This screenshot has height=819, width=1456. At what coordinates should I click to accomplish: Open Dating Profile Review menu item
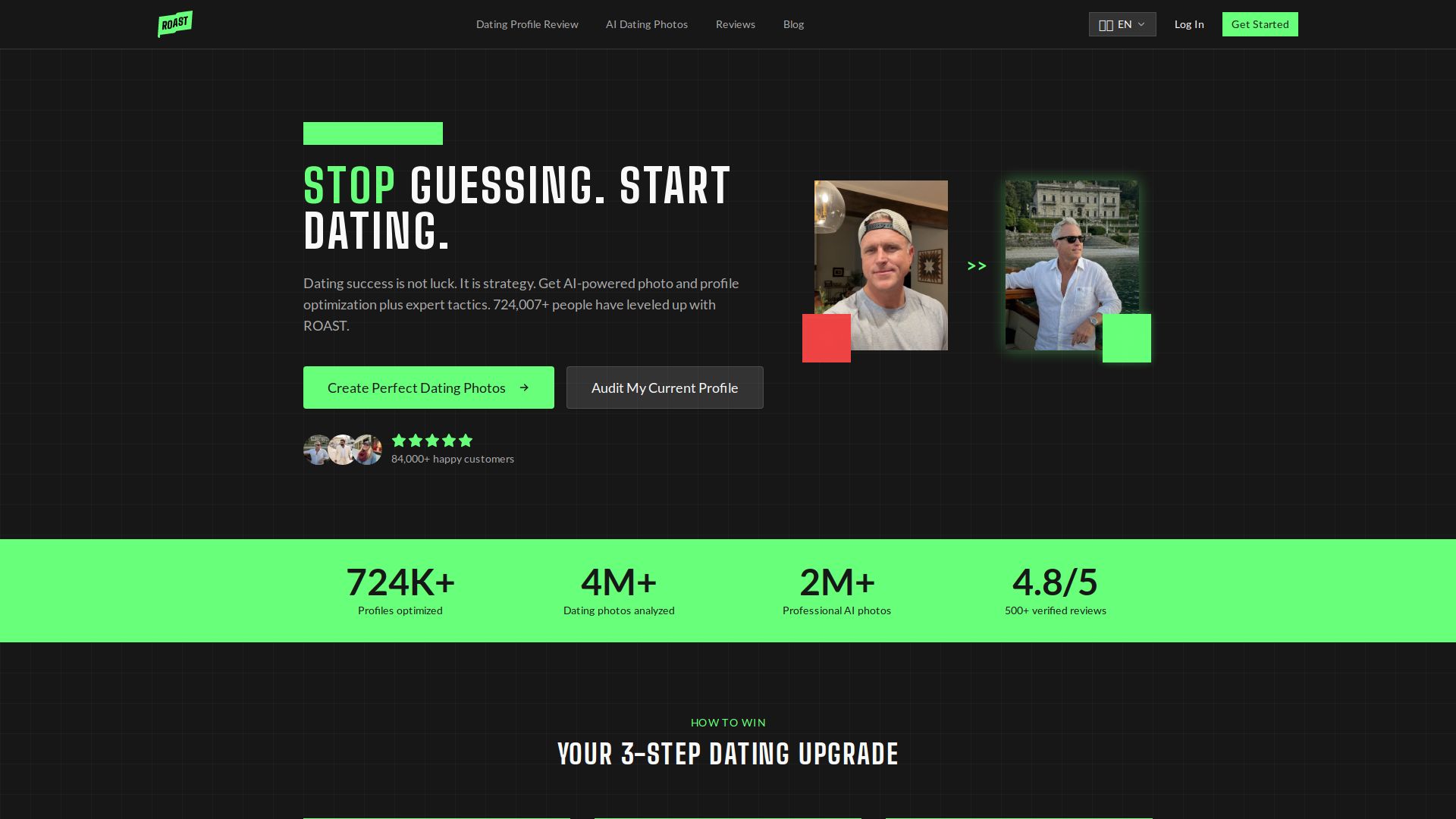click(x=527, y=24)
